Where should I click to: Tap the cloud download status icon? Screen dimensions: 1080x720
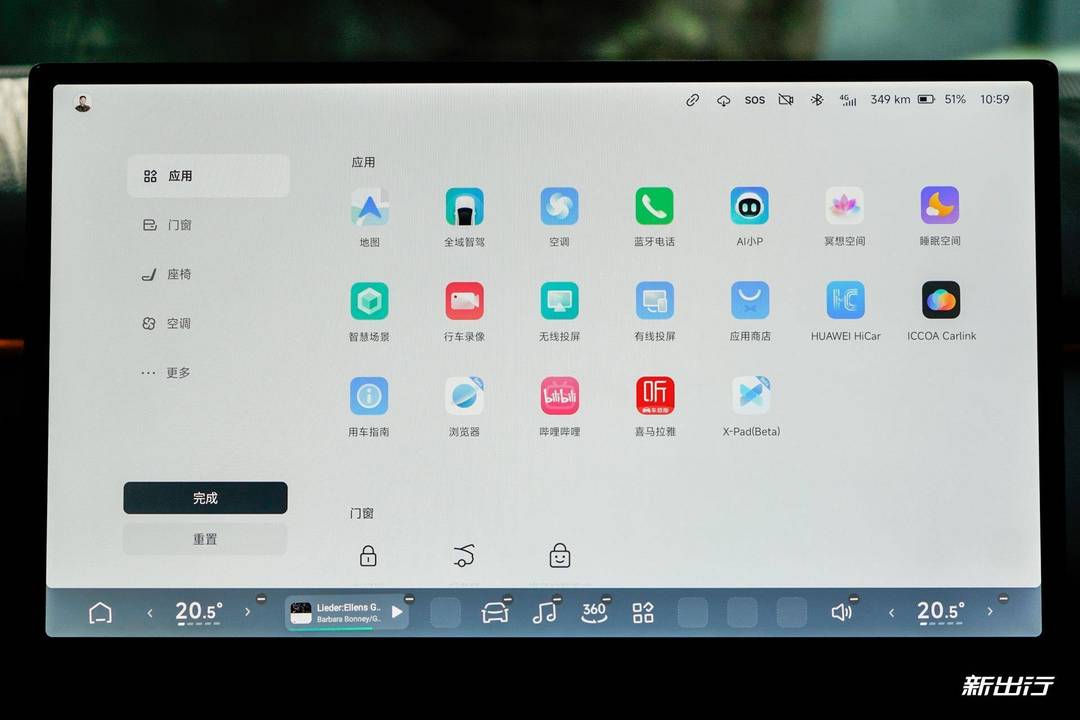[x=723, y=101]
